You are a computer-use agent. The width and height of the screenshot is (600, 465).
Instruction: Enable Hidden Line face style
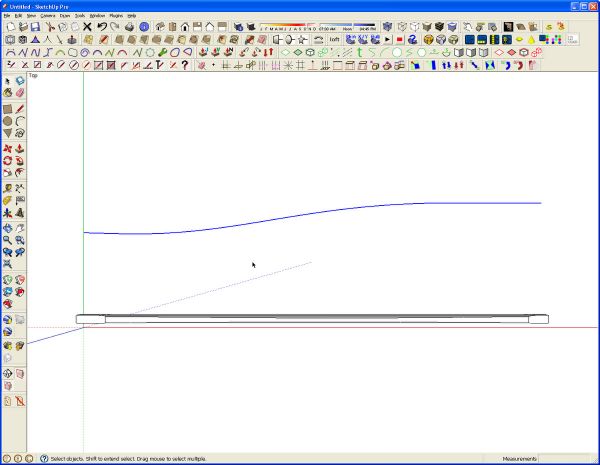tap(414, 27)
